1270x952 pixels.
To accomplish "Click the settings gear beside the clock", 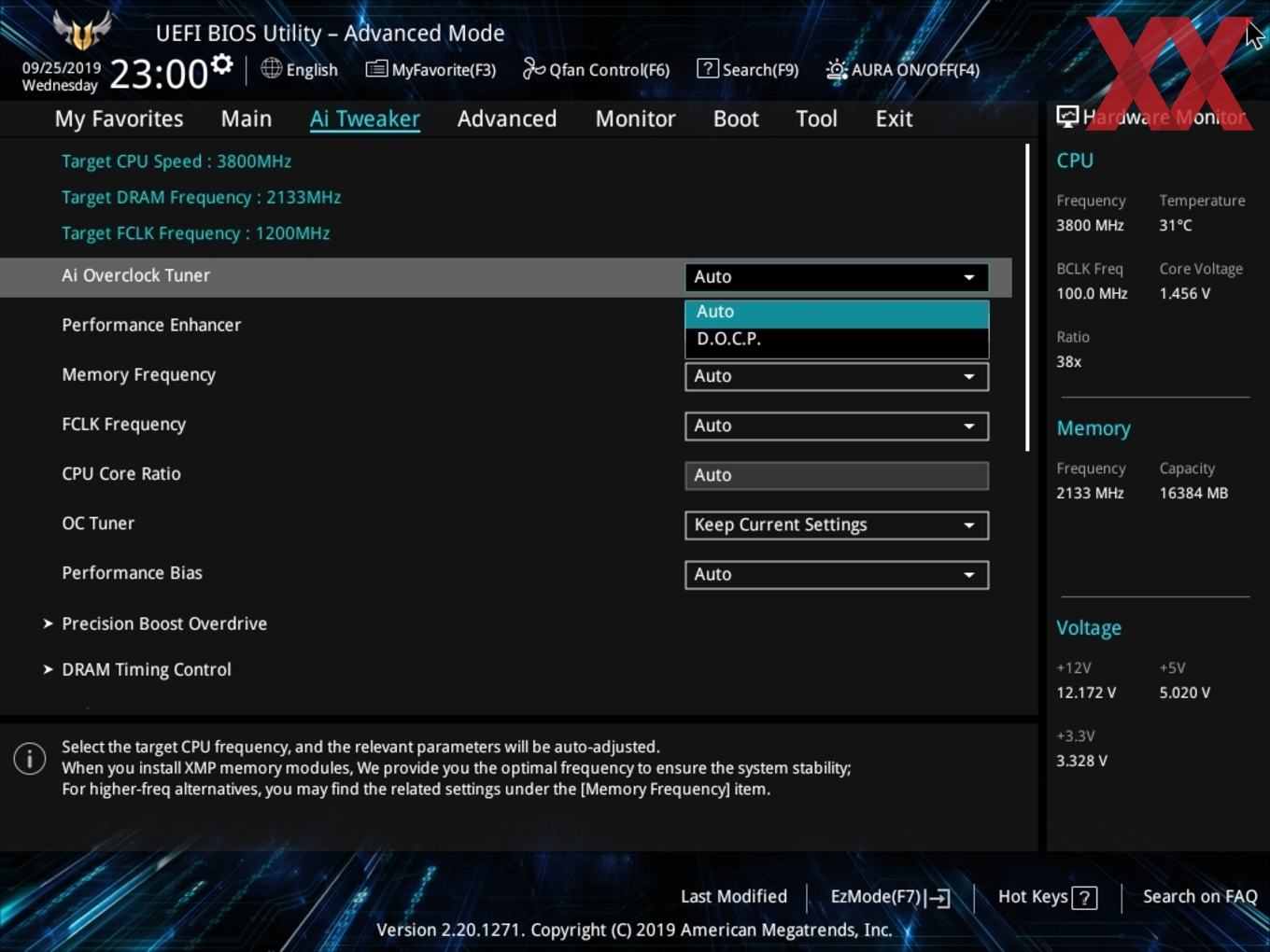I will point(222,64).
